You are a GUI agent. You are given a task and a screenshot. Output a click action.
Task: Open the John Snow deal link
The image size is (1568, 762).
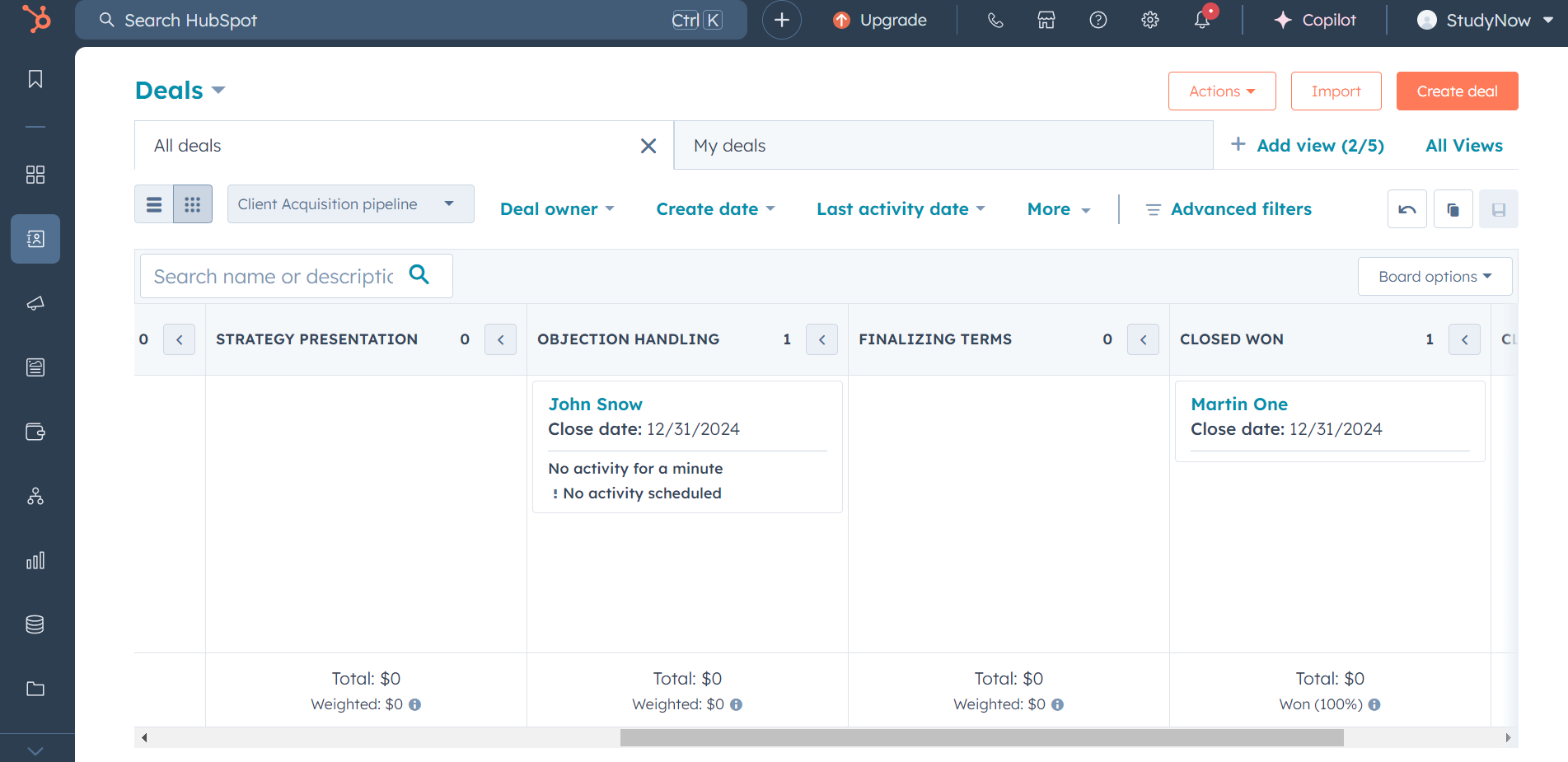pos(595,404)
